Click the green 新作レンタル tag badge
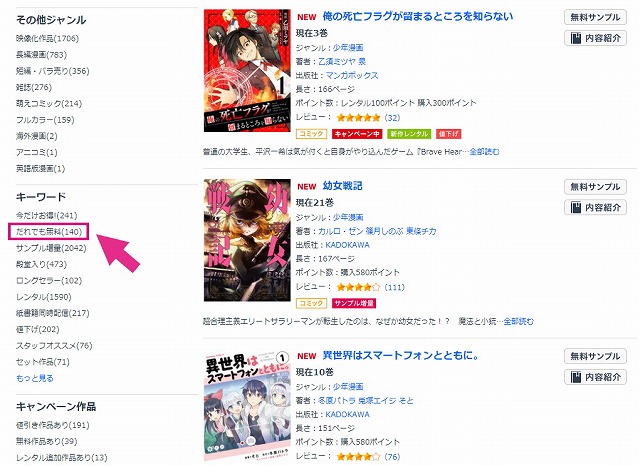 click(409, 134)
